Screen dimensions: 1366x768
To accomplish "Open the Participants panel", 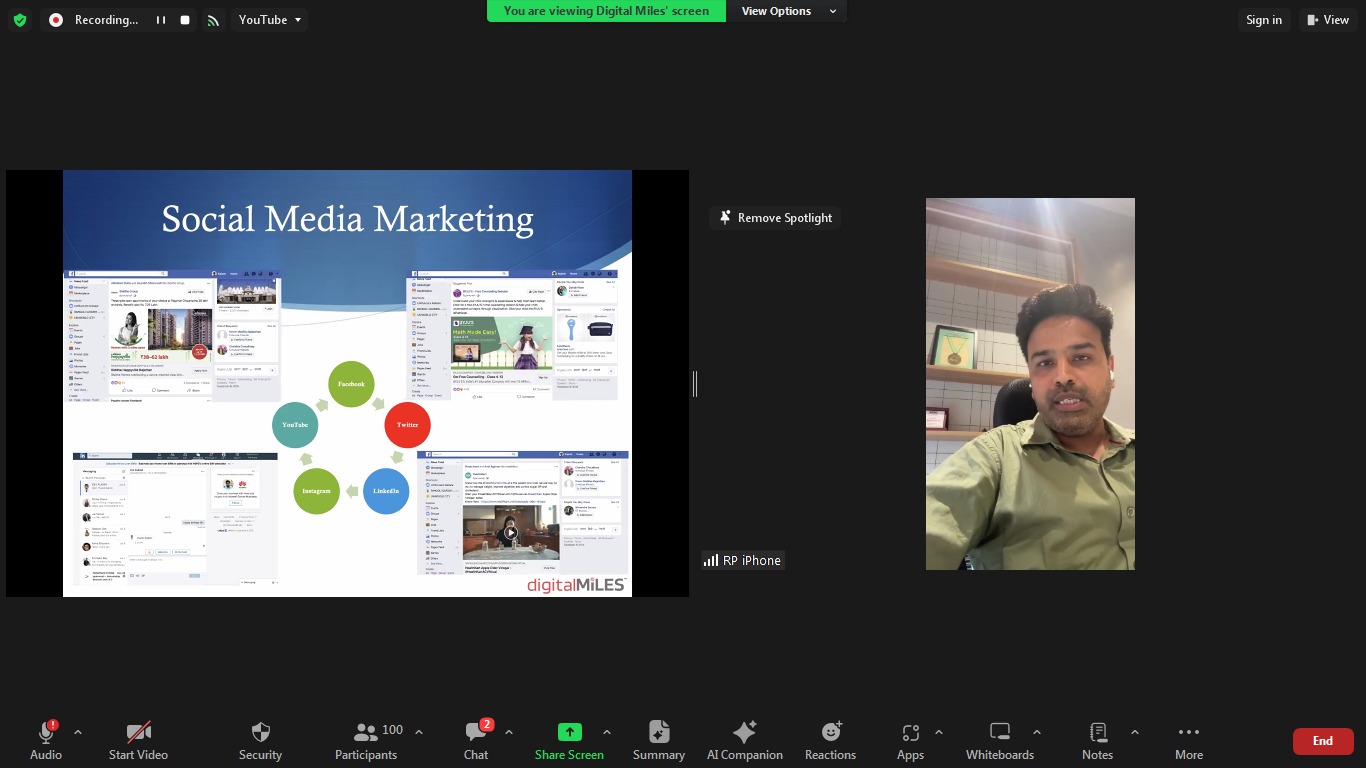I will (366, 741).
